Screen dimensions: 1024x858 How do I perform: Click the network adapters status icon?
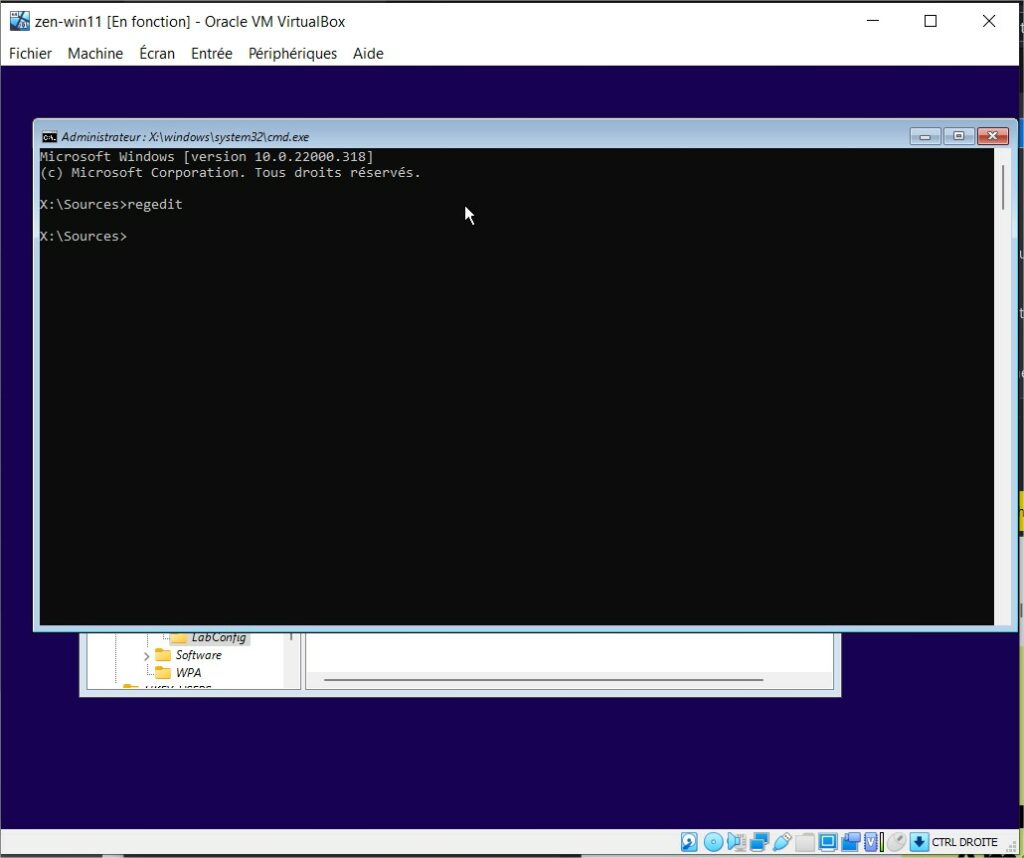(x=759, y=842)
